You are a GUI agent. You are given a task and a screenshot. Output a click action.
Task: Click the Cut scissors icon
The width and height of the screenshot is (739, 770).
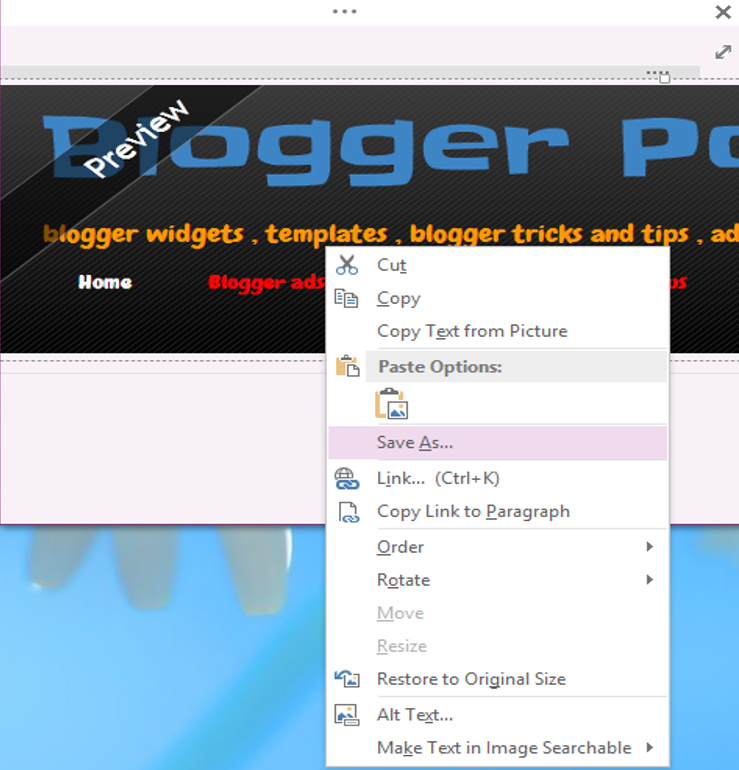pyautogui.click(x=347, y=265)
